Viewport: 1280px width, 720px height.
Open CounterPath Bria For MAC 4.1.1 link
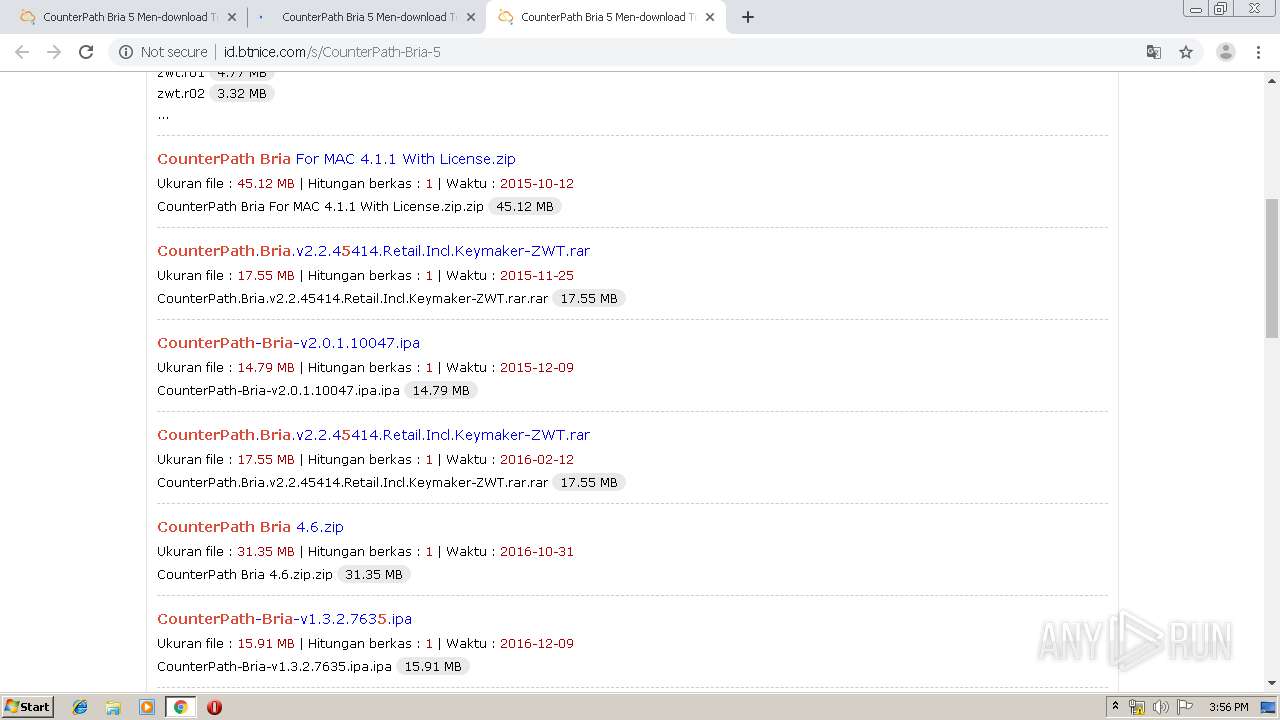click(x=336, y=159)
